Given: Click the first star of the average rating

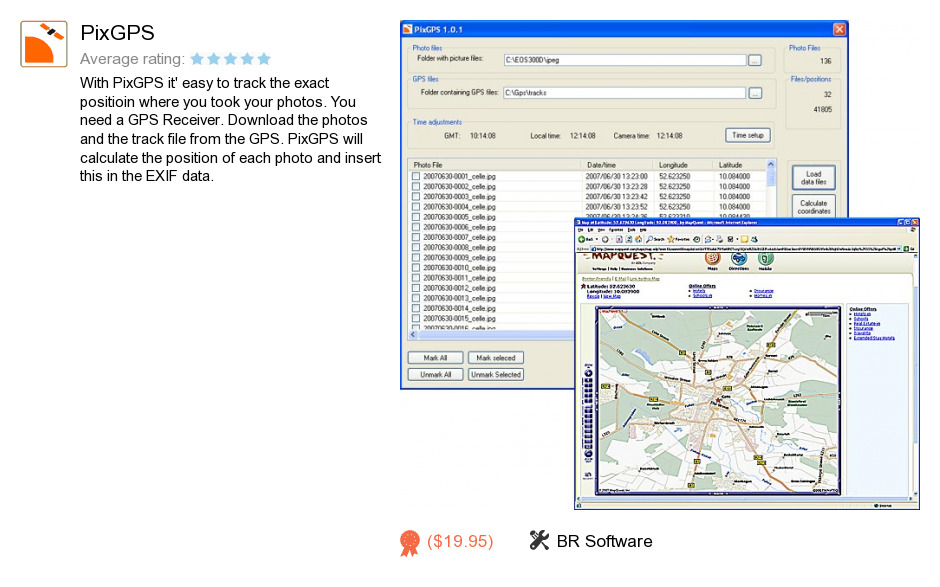Looking at the screenshot, I should [x=197, y=59].
